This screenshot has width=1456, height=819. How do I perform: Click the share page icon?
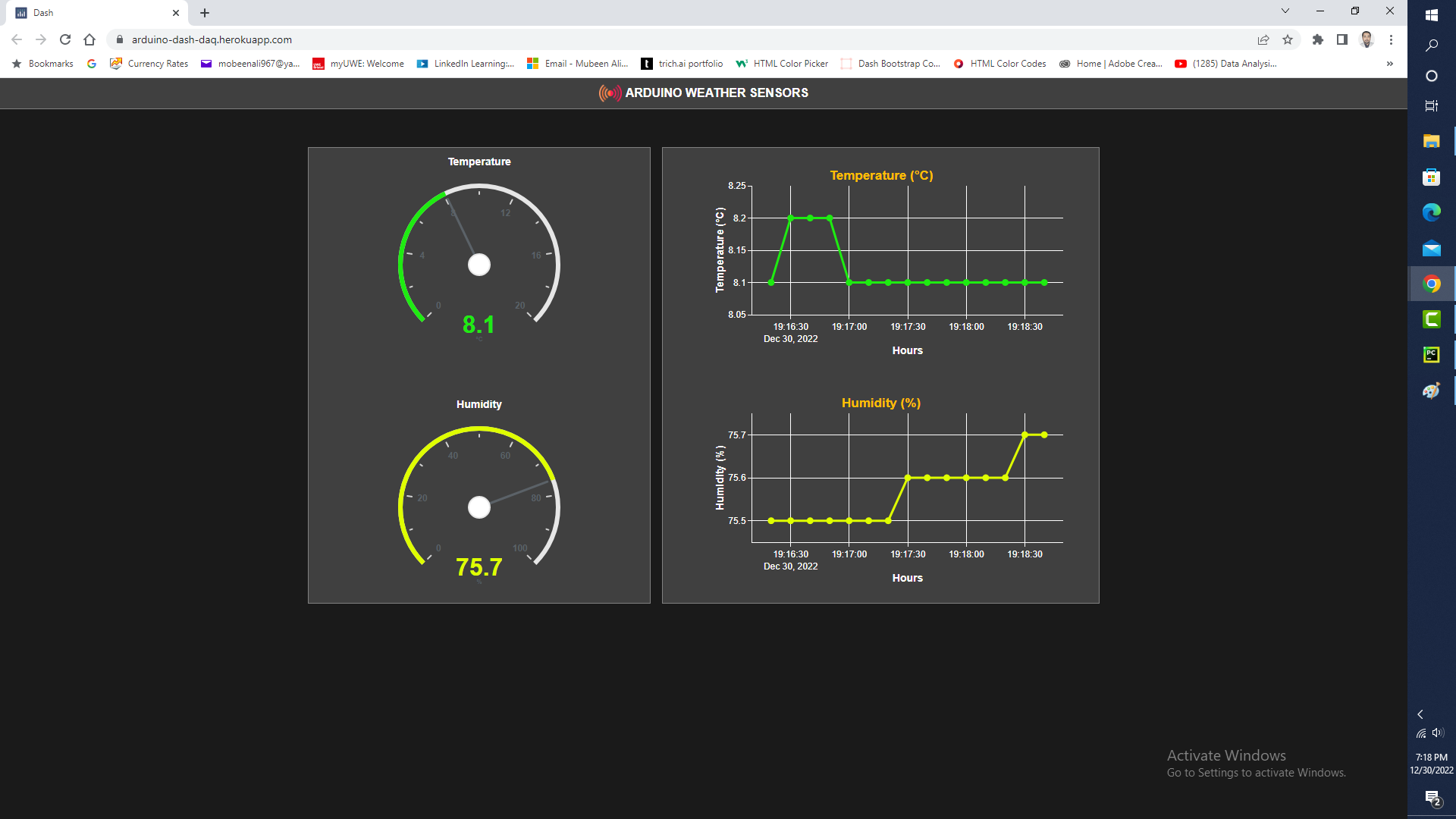(x=1263, y=39)
